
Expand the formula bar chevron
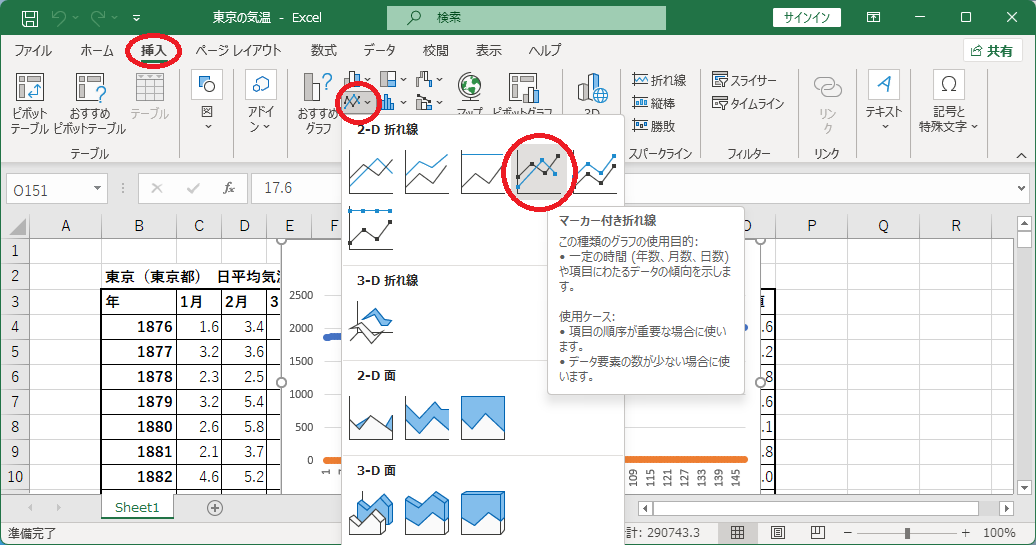1021,189
